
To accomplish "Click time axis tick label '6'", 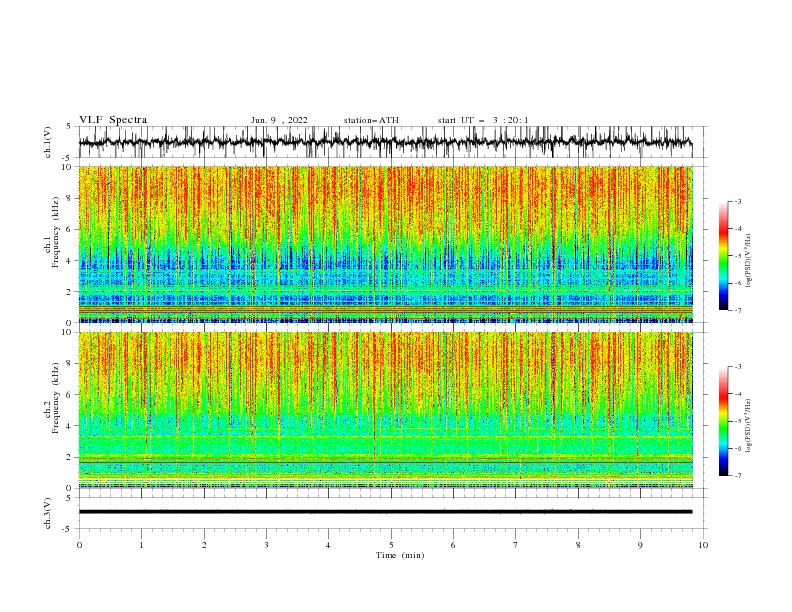I will click(453, 545).
